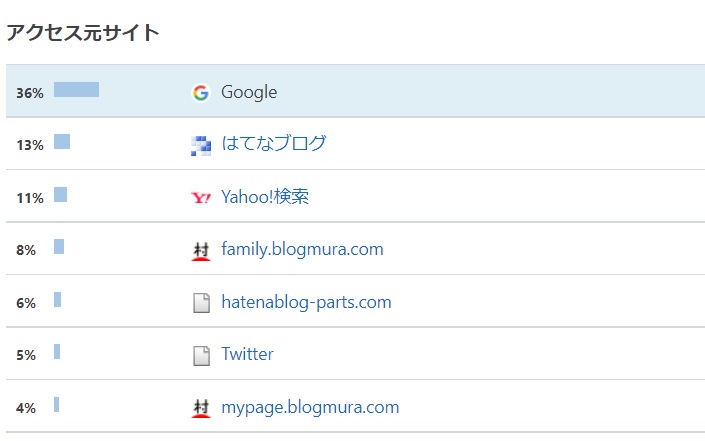
Task: Open the family.blogmura.com link
Action: point(302,249)
